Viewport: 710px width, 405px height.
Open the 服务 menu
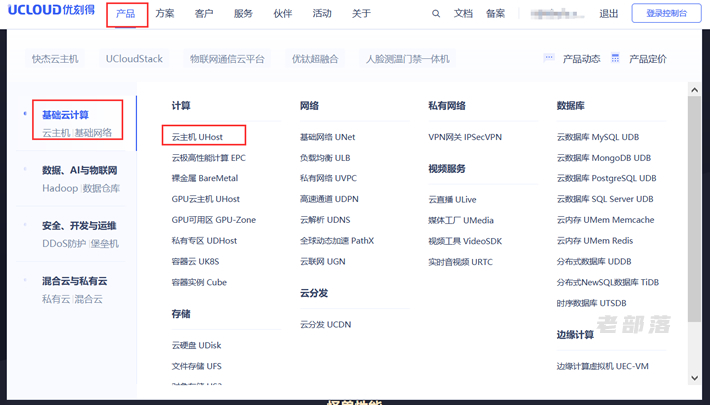point(243,14)
